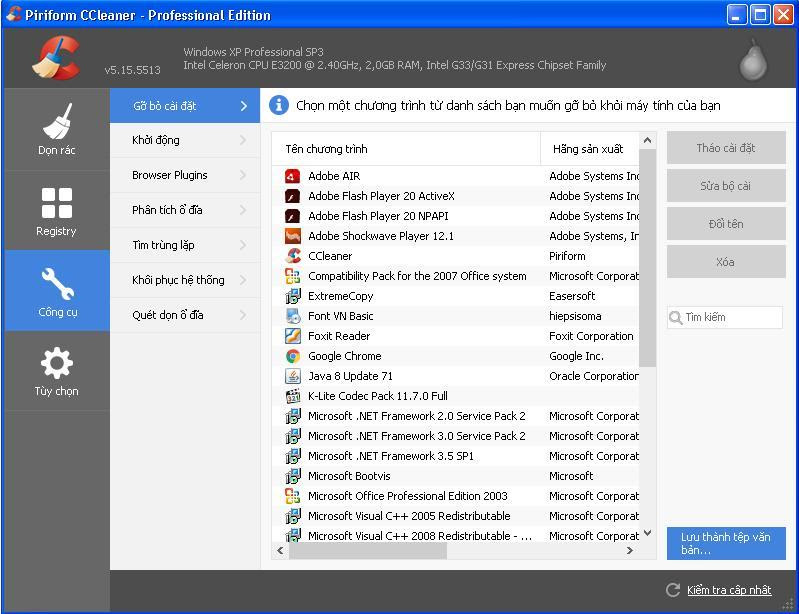Screen dimensions: 799x614
Task: Select Adobe Shockwave Player 12.1 icon
Action: (292, 236)
